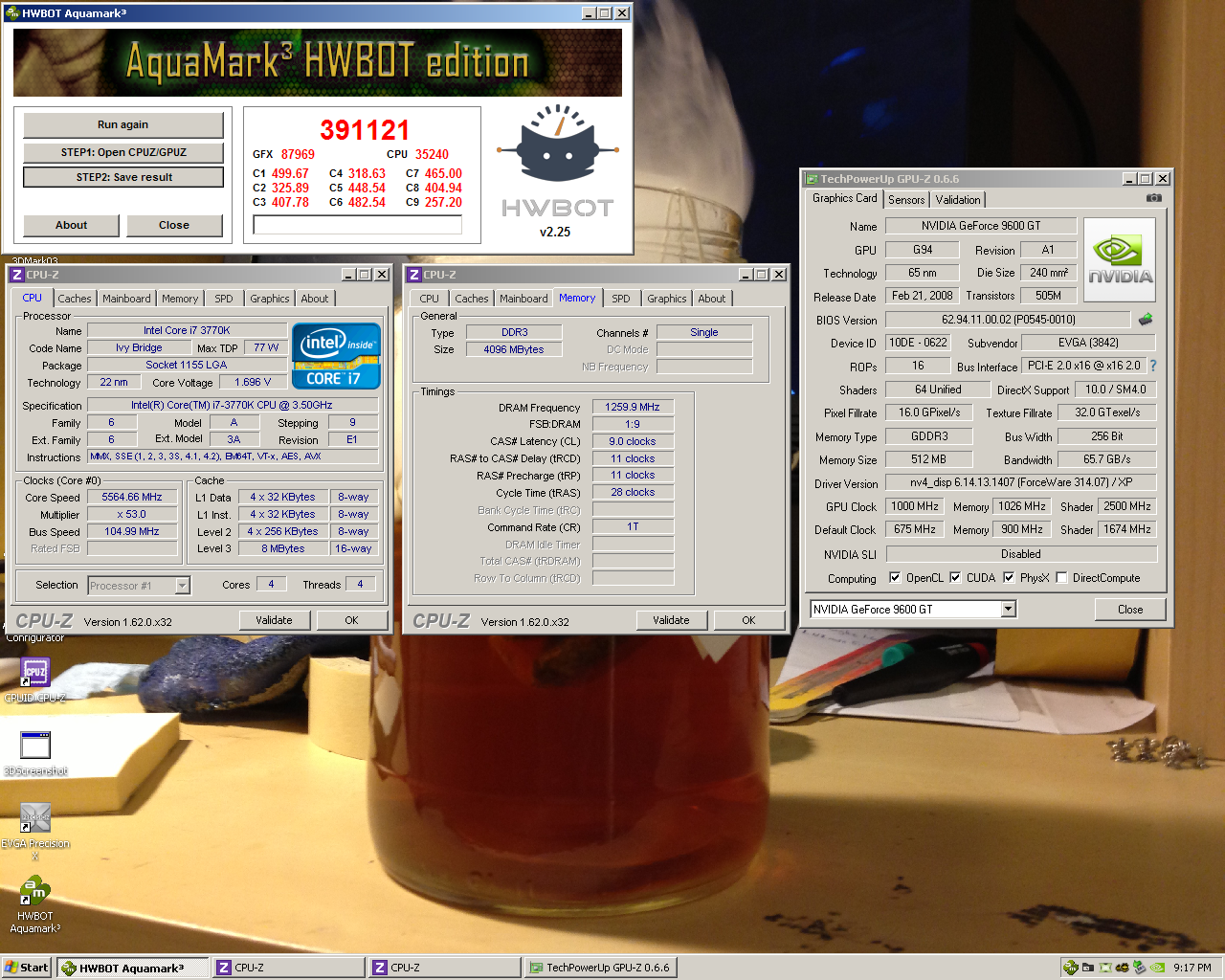Viewport: 1225px width, 980px height.
Task: Click the GPU-Z screenshot camera icon
Action: coord(1153,198)
